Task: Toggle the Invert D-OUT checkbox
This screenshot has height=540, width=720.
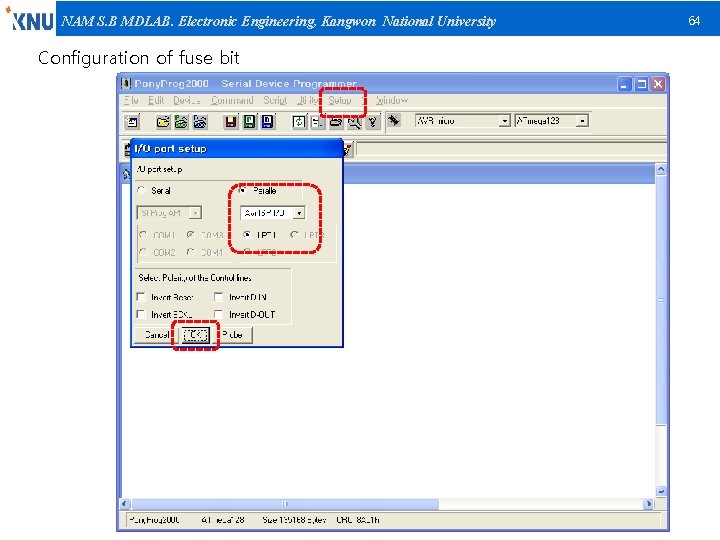Action: coord(219,314)
